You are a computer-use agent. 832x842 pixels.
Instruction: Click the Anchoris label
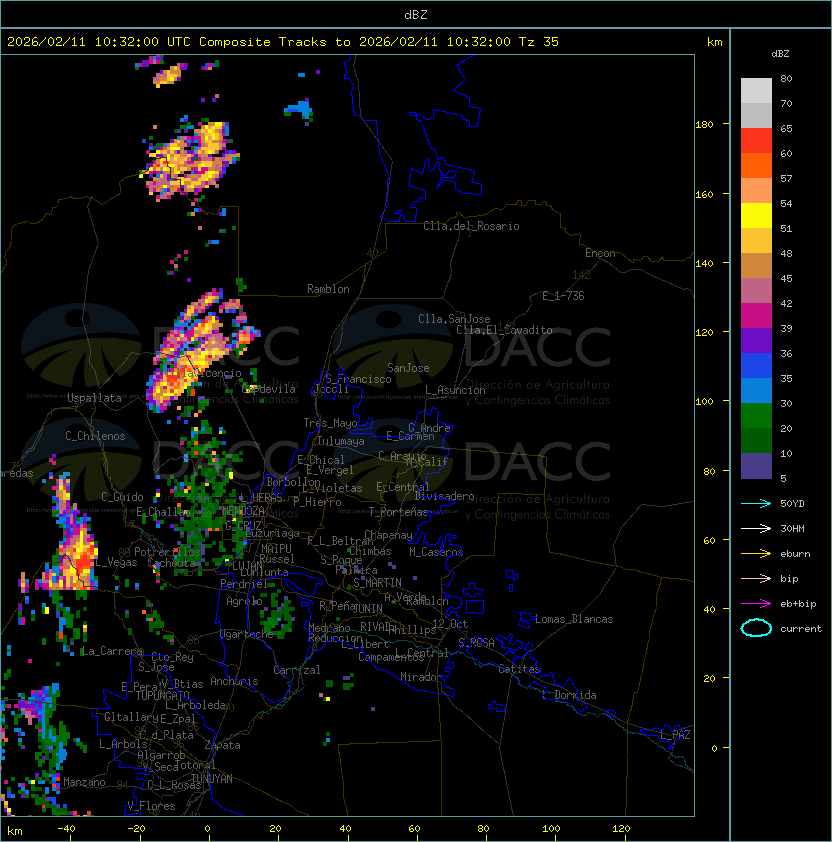(x=234, y=681)
